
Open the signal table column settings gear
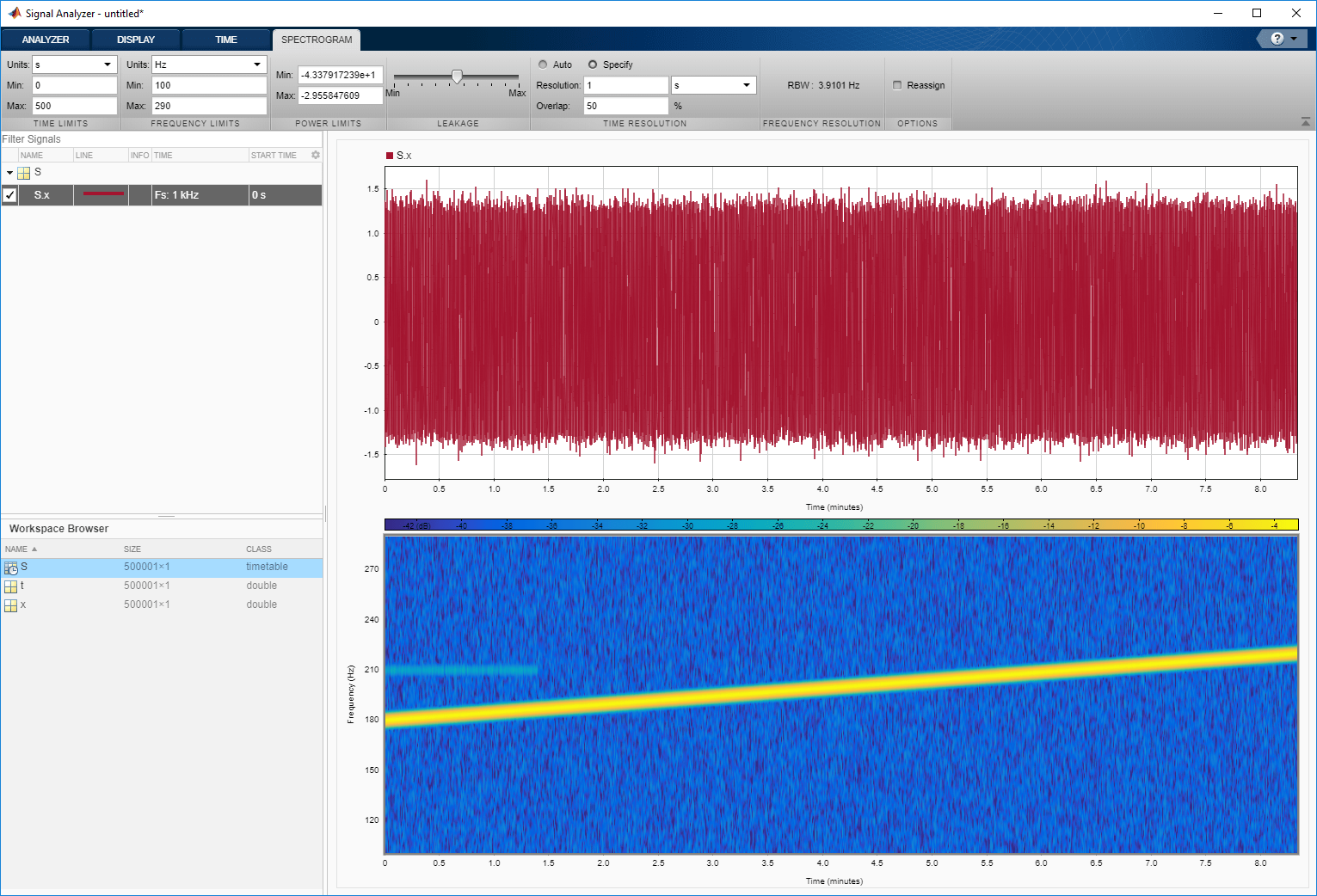[x=316, y=155]
